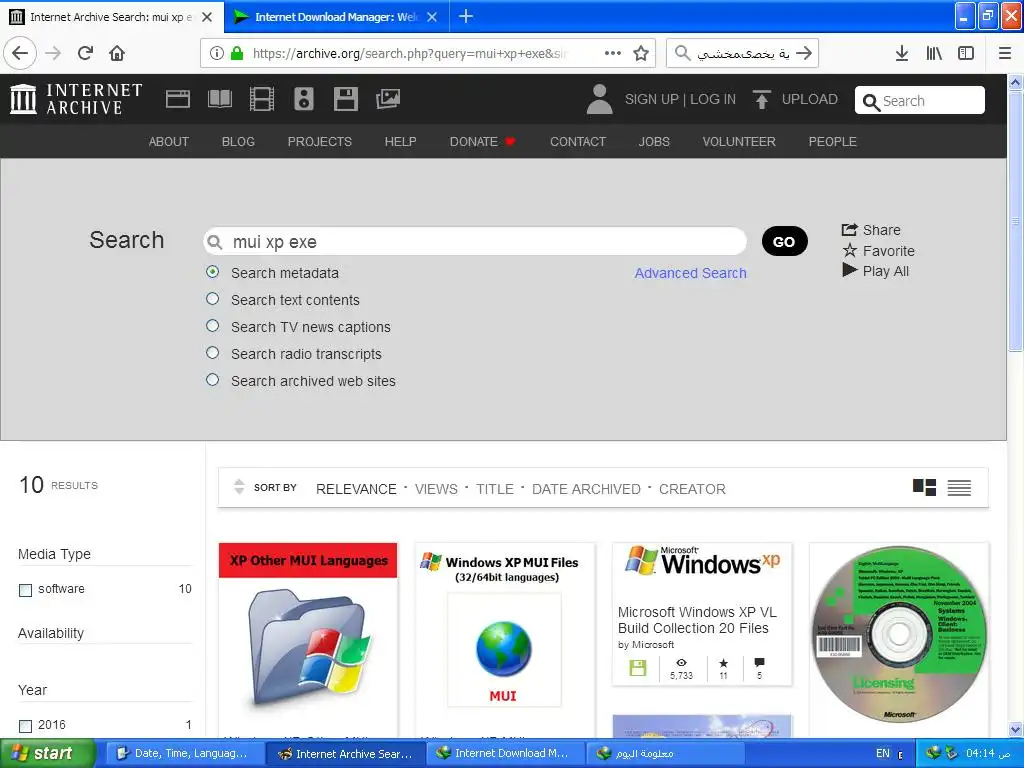Open the Internet Archive web icon
Image resolution: width=1024 pixels, height=768 pixels.
178,99
